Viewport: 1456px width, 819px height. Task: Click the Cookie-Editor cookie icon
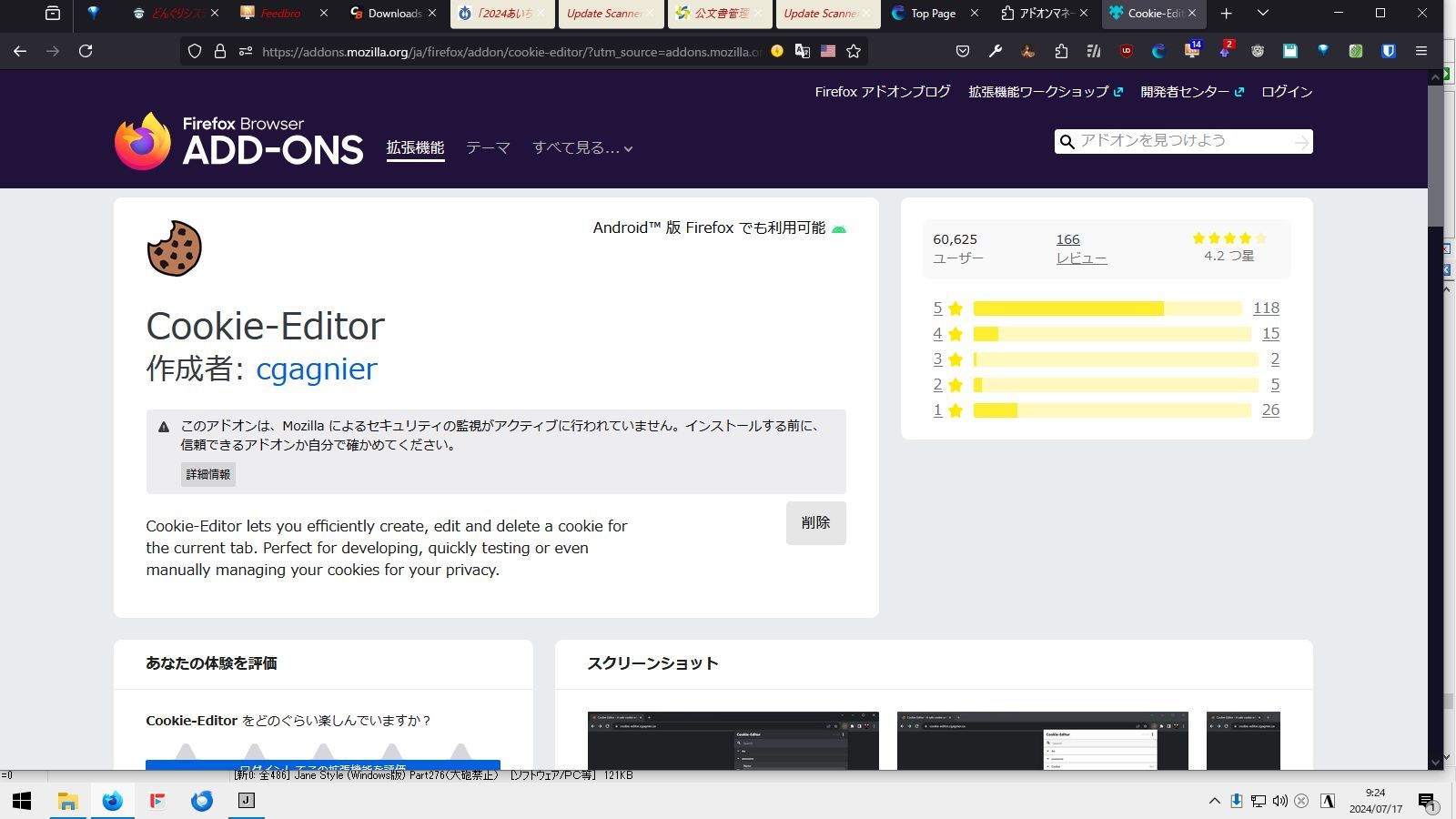tap(174, 248)
